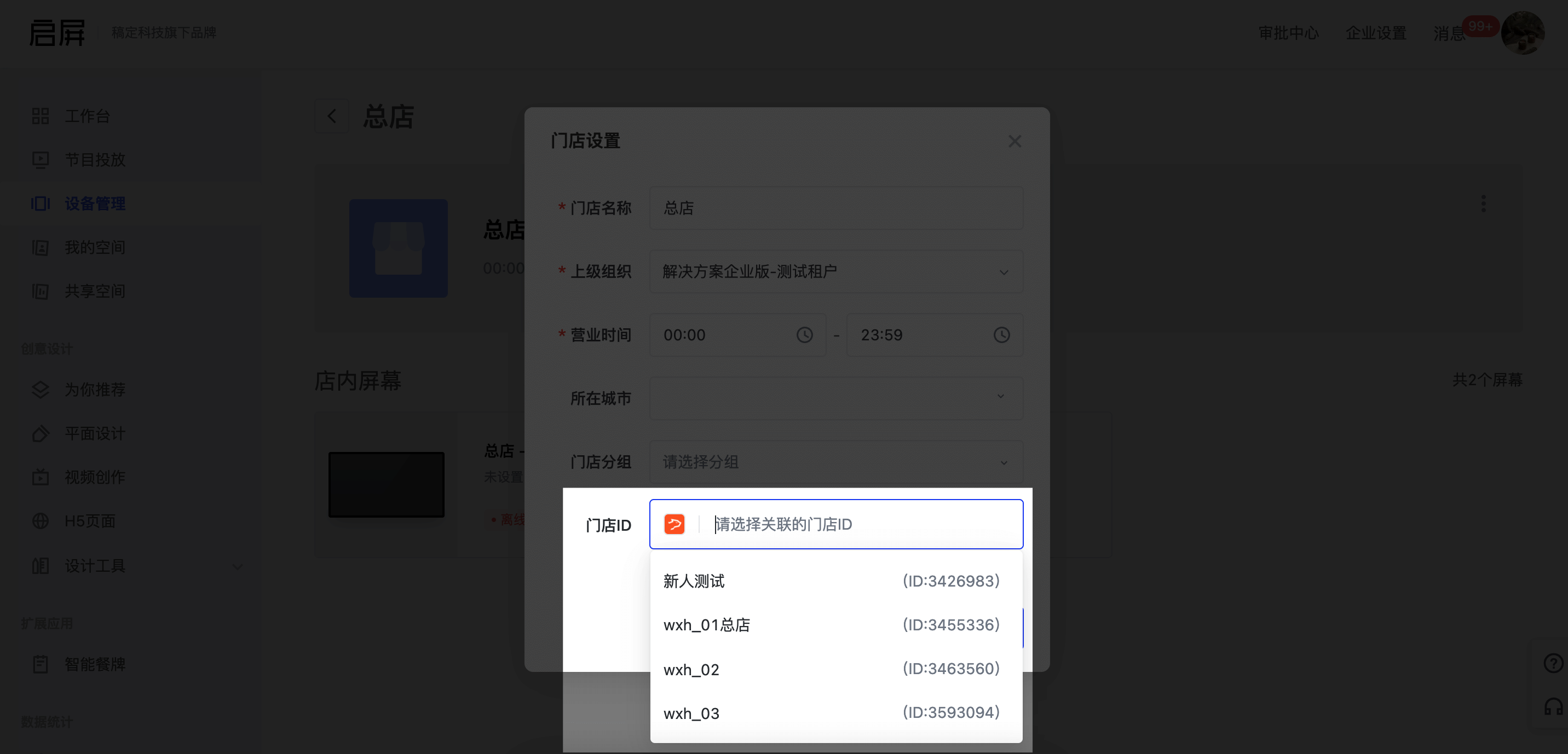
Task: Click the opening time 00:00 field
Action: 737,335
